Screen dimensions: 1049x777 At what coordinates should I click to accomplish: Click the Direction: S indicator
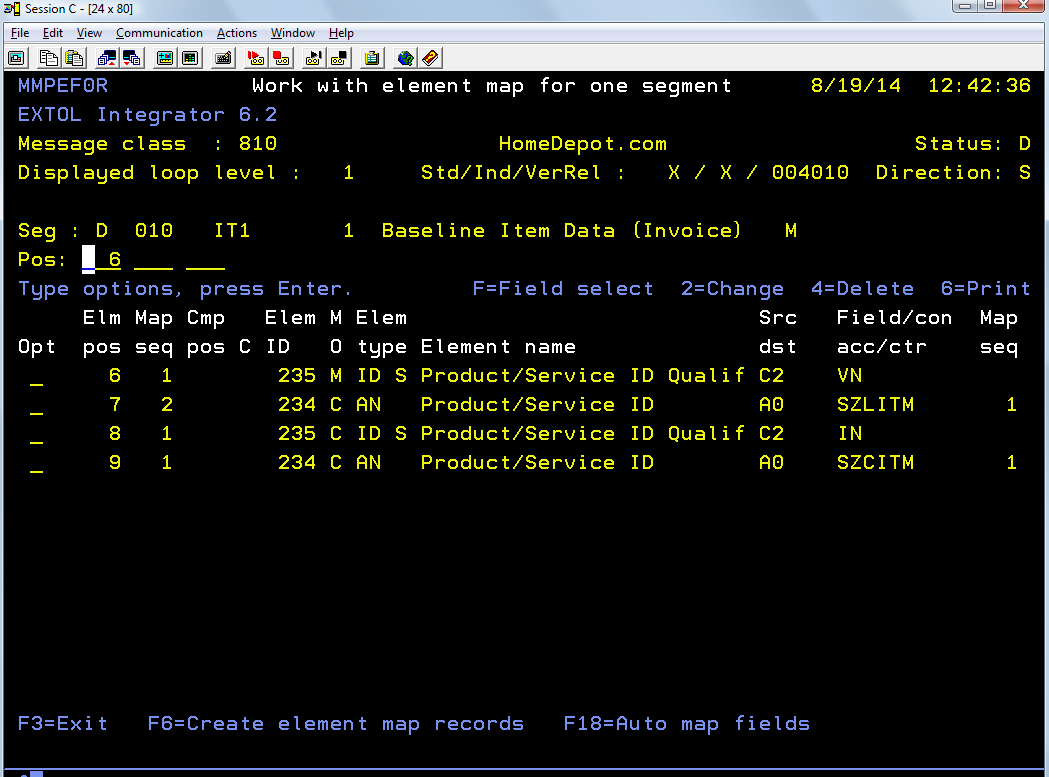953,173
